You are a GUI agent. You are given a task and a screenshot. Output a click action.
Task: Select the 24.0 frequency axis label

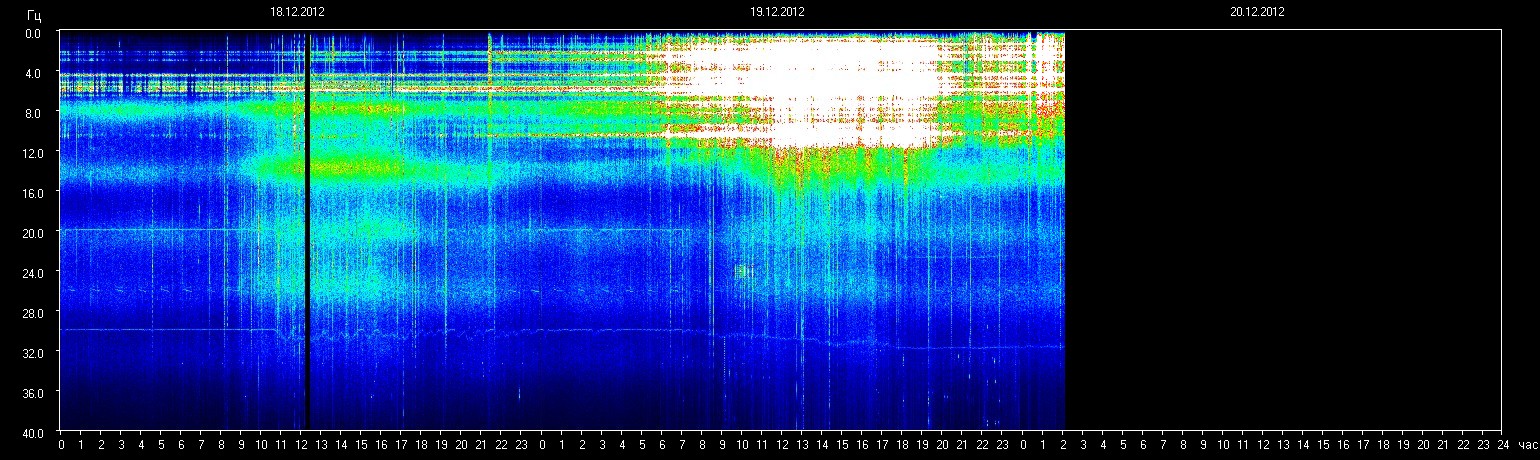click(x=31, y=273)
